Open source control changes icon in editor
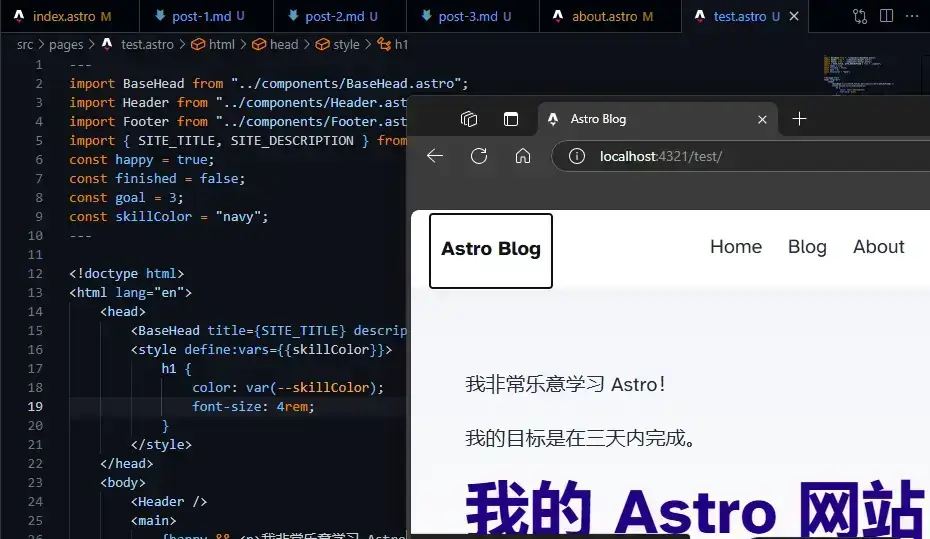The width and height of the screenshot is (930, 539). pyautogui.click(x=860, y=16)
